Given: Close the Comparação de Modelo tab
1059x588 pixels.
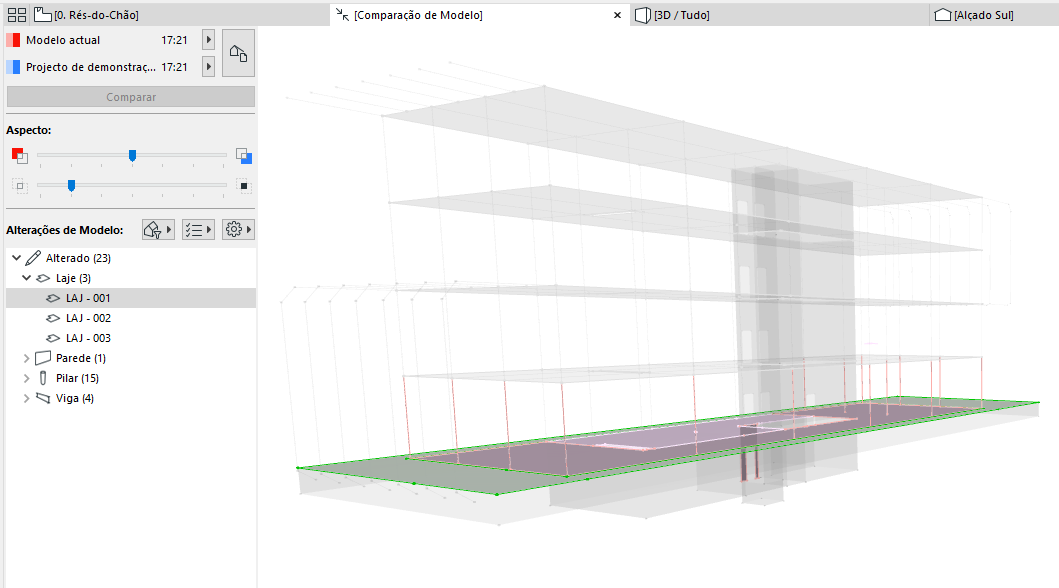Looking at the screenshot, I should (617, 15).
